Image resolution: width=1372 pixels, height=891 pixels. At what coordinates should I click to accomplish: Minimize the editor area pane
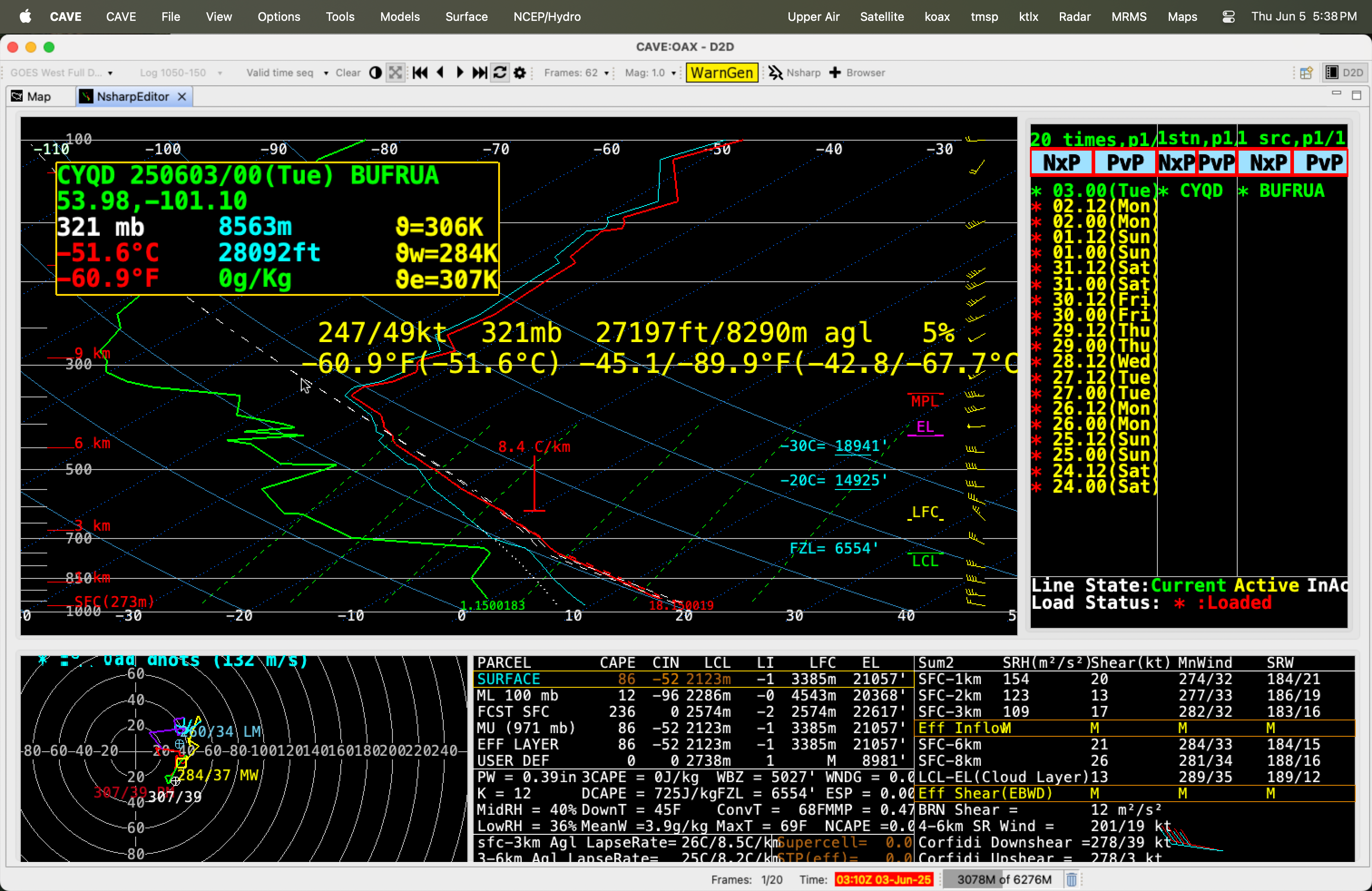point(1337,94)
